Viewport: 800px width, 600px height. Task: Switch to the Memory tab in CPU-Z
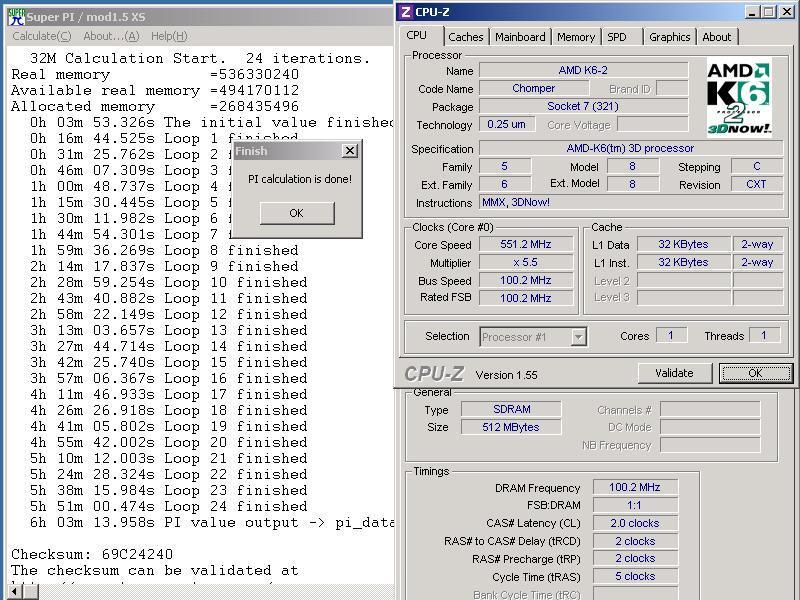pos(576,37)
